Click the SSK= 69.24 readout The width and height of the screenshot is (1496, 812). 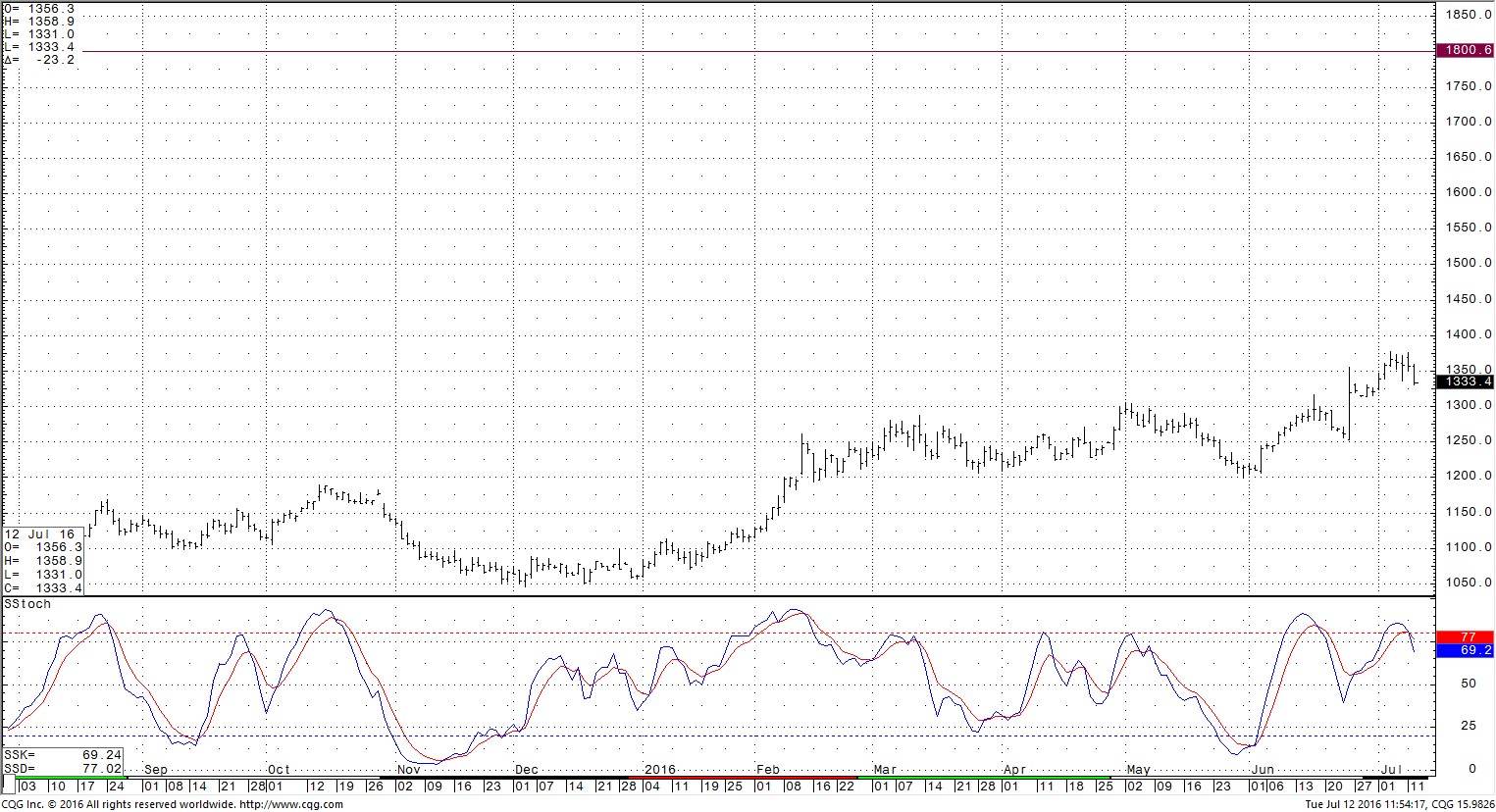click(x=63, y=755)
